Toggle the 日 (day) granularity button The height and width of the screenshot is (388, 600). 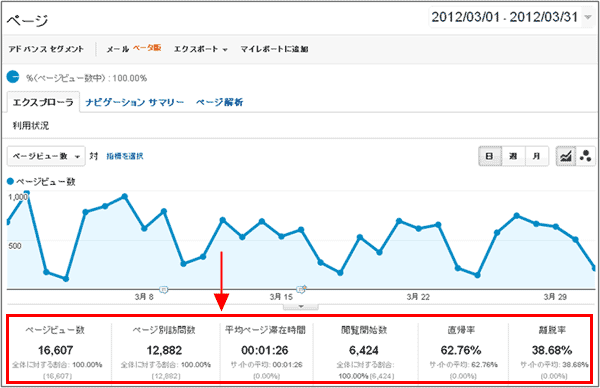[x=490, y=156]
